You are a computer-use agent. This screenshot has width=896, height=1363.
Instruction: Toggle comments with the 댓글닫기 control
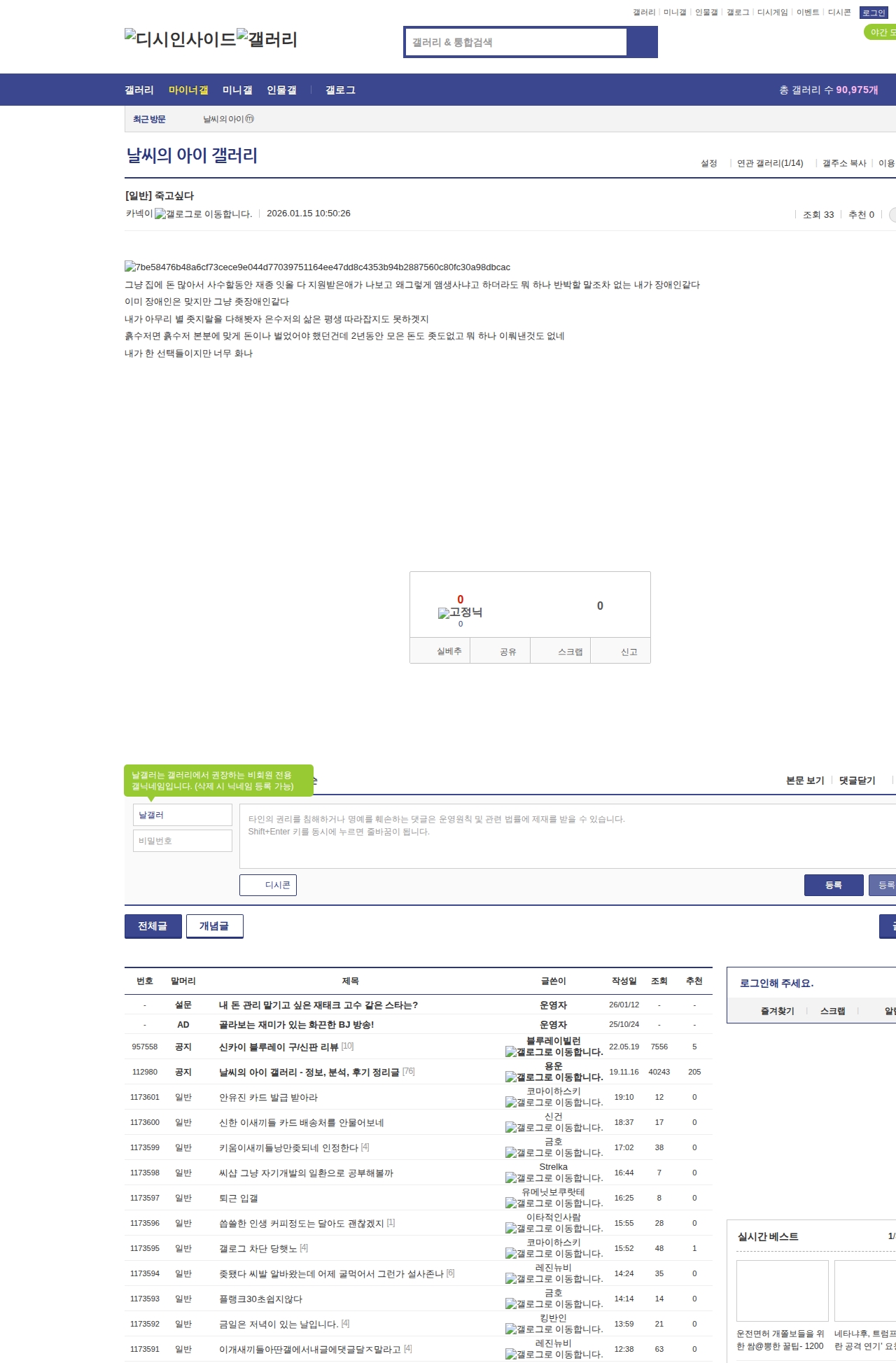[x=857, y=781]
